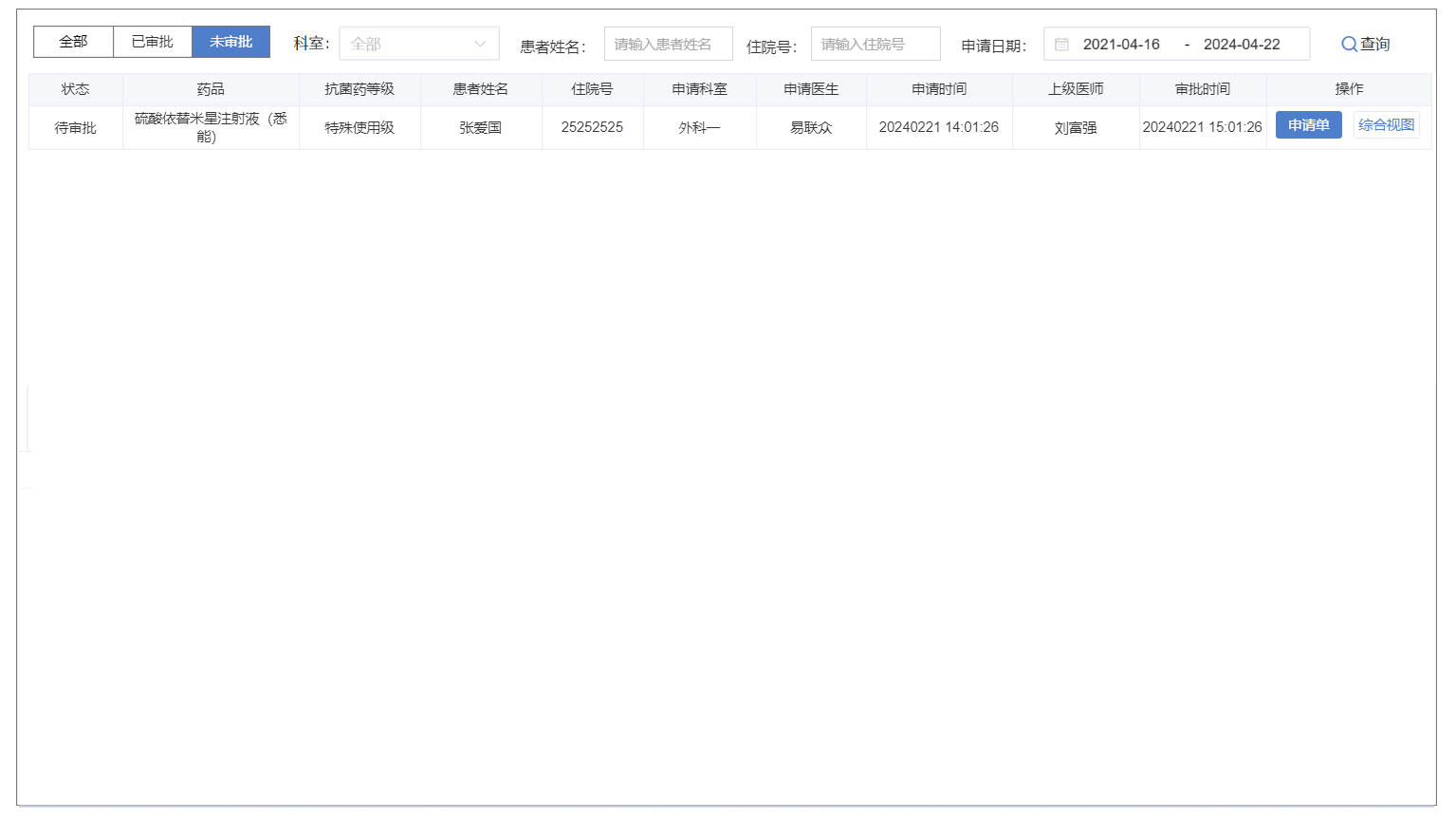Click the 患者姓名 column header

tap(481, 89)
